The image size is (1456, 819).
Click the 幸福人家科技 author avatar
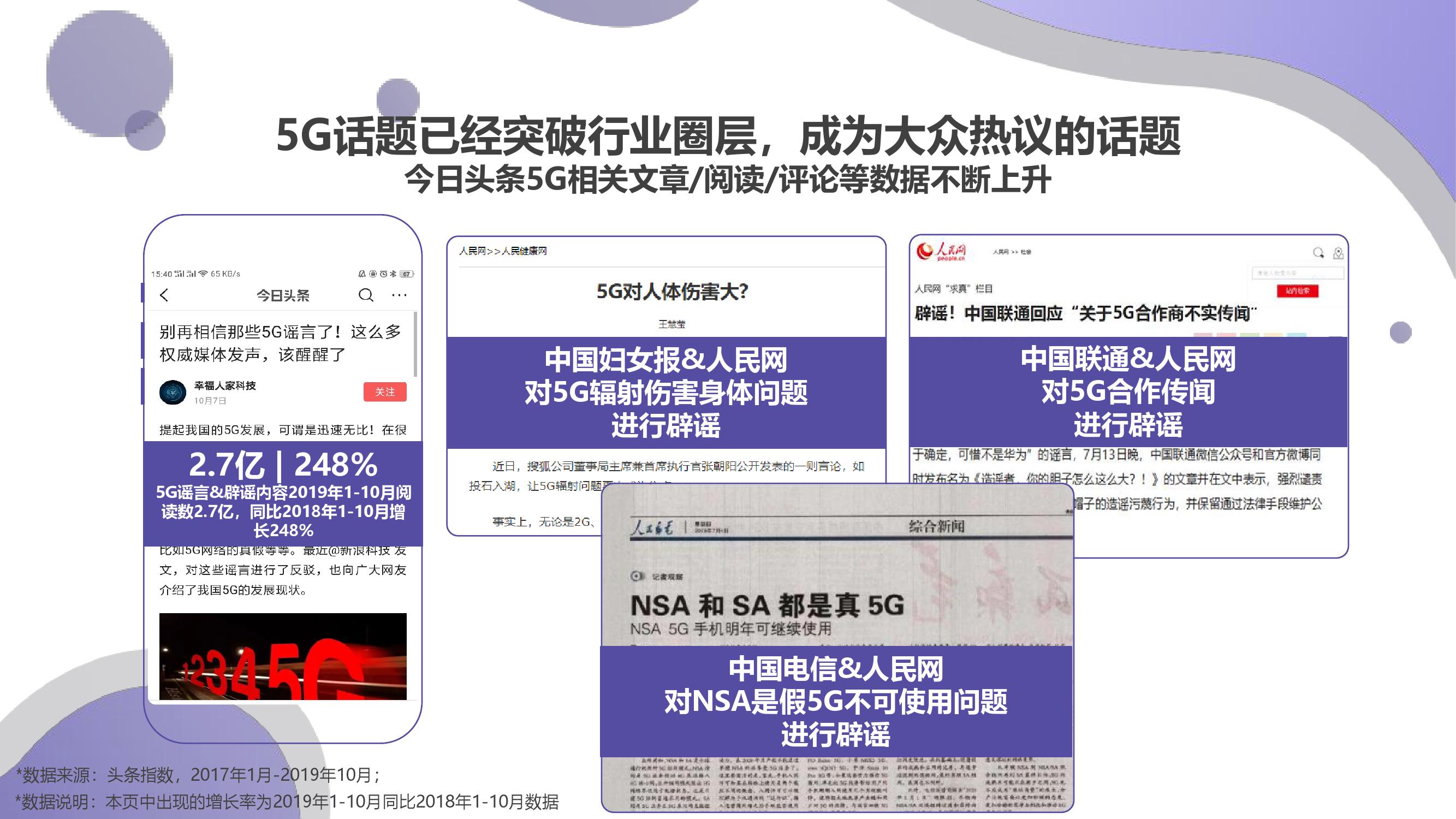pos(173,392)
